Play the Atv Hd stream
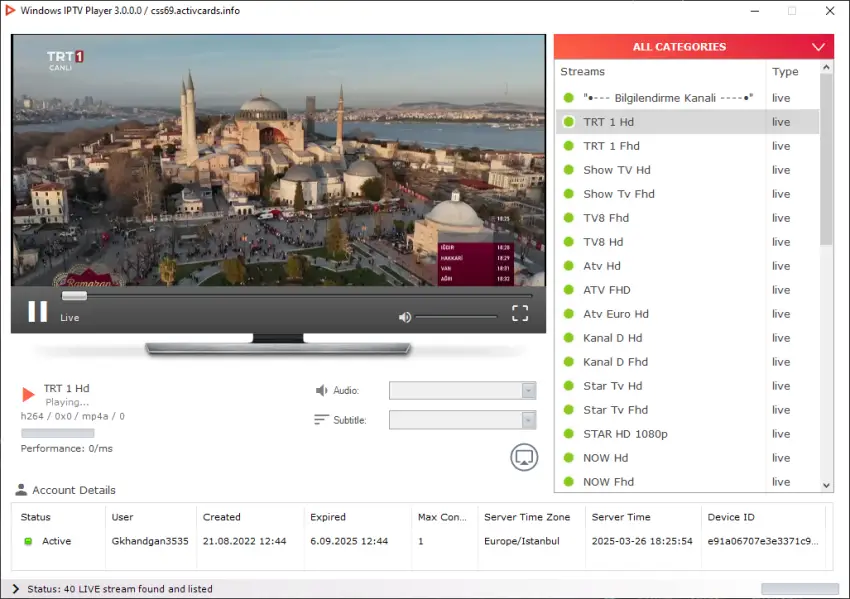Image resolution: width=850 pixels, height=599 pixels. point(687,266)
